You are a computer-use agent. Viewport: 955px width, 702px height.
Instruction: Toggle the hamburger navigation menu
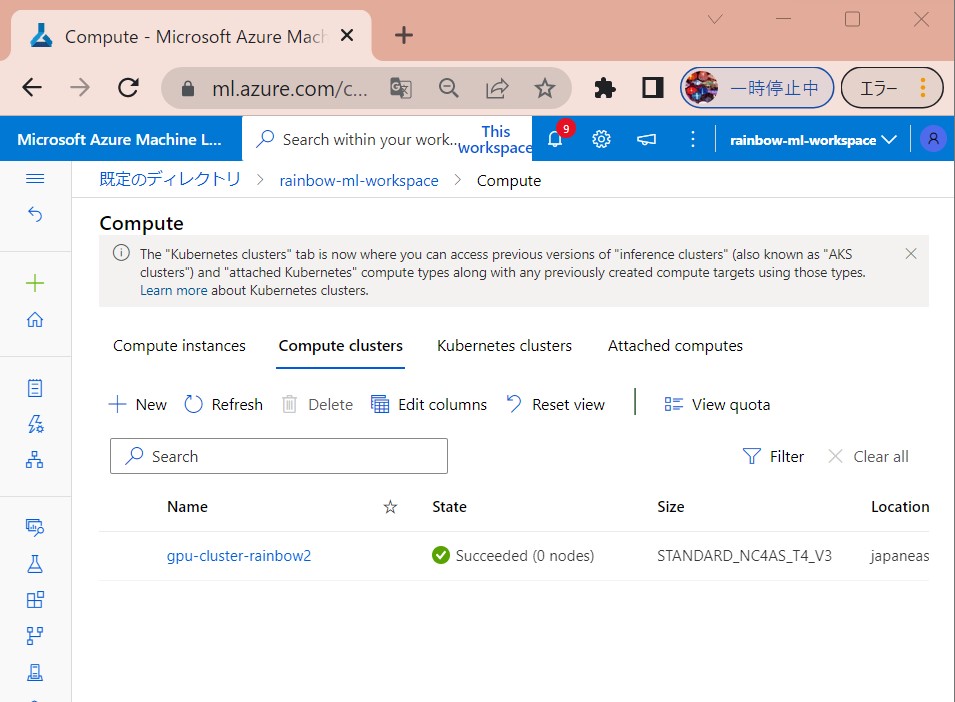click(x=35, y=178)
